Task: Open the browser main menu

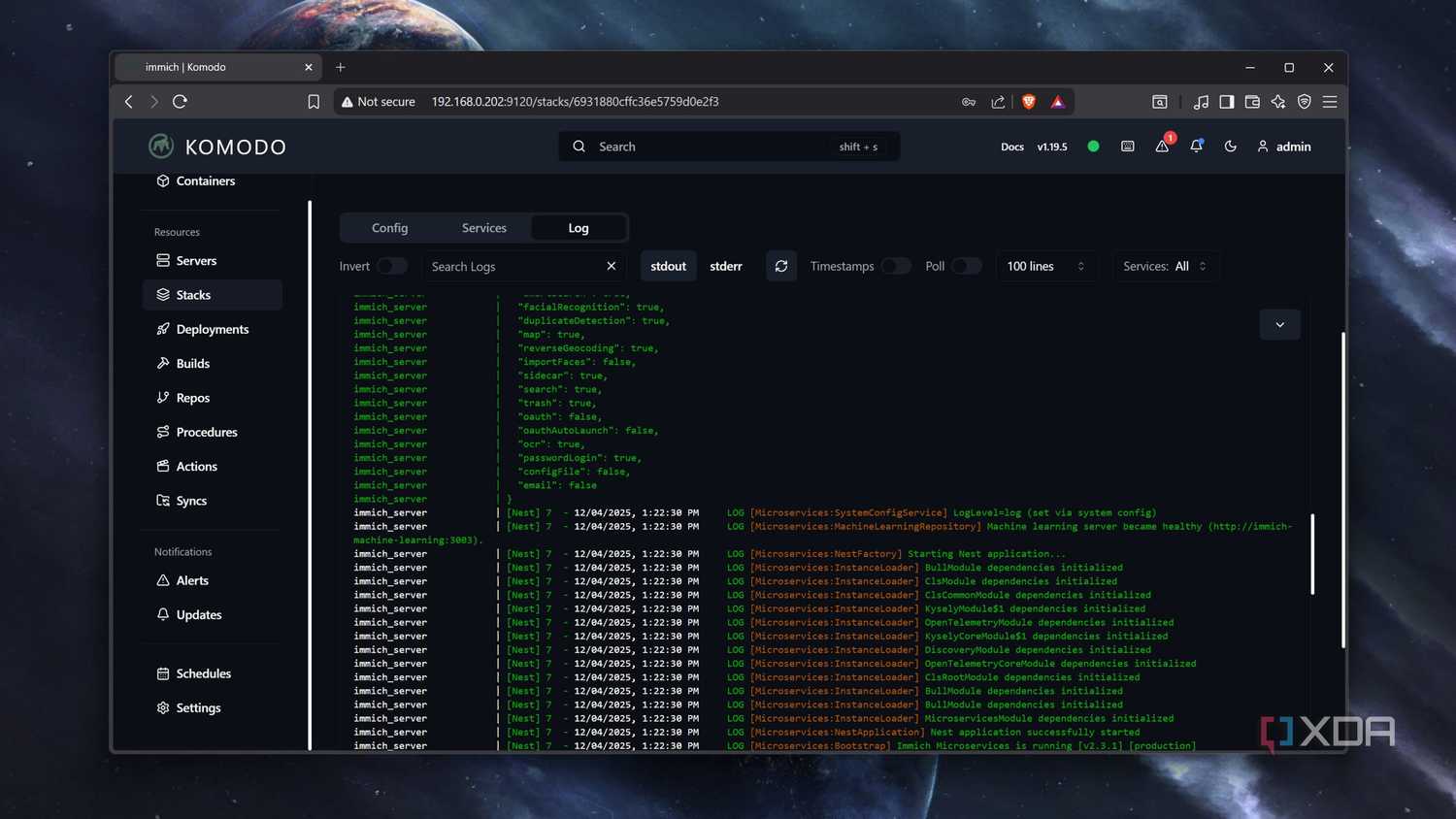Action: click(1330, 102)
